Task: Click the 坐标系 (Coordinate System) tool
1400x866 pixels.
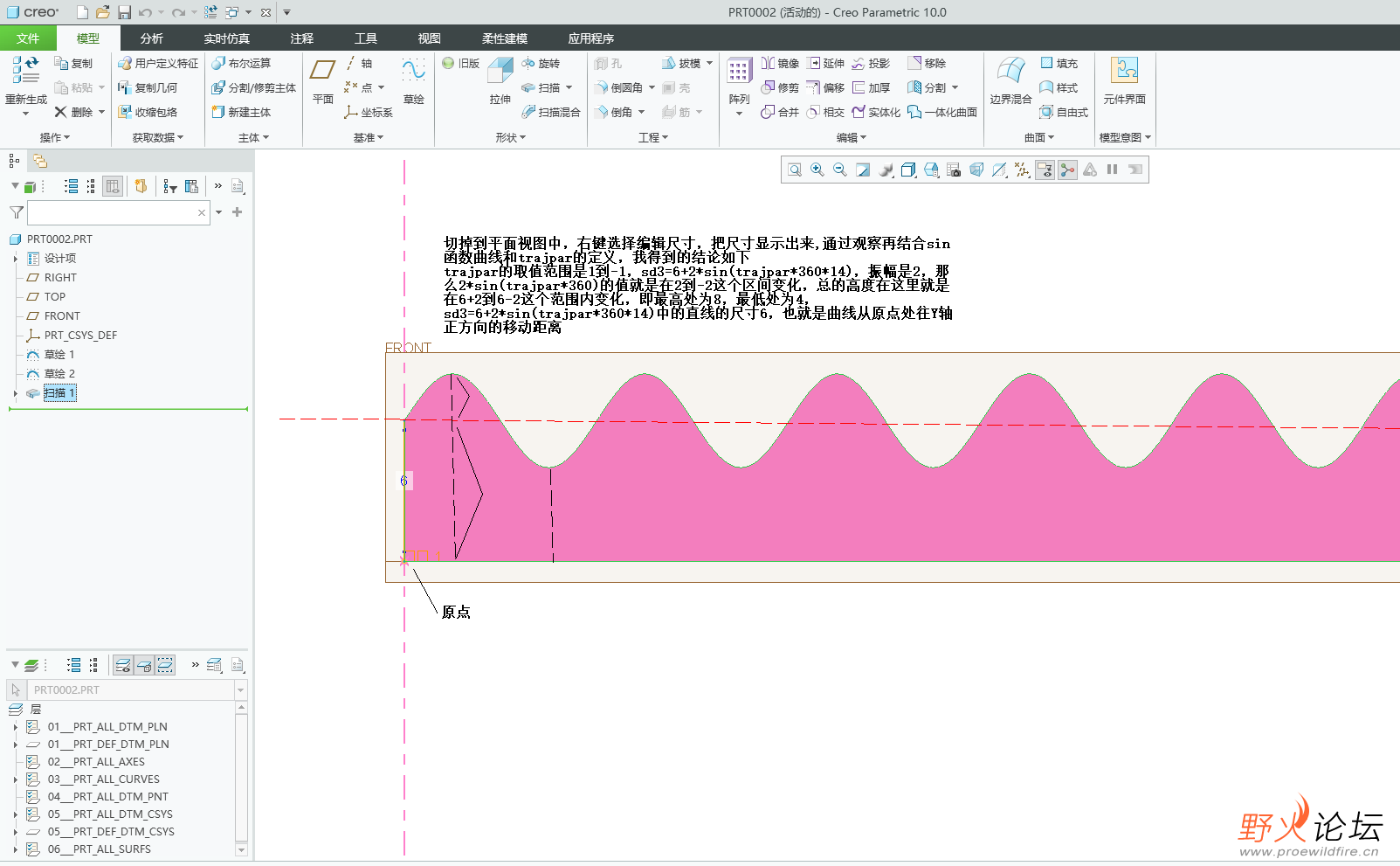Action: [x=368, y=112]
